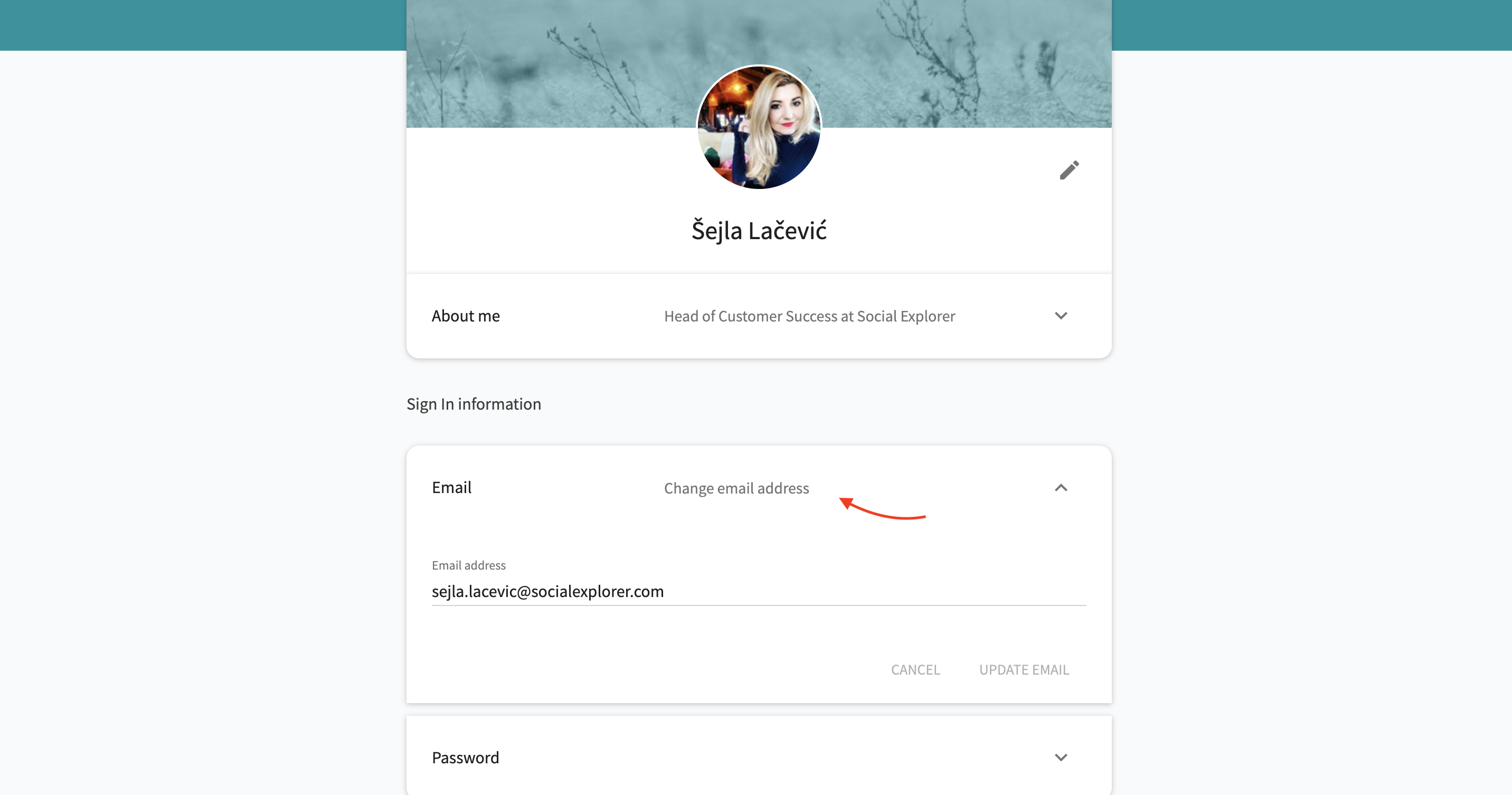Viewport: 1512px width, 795px height.
Task: Click the Update Email button
Action: click(x=1024, y=669)
